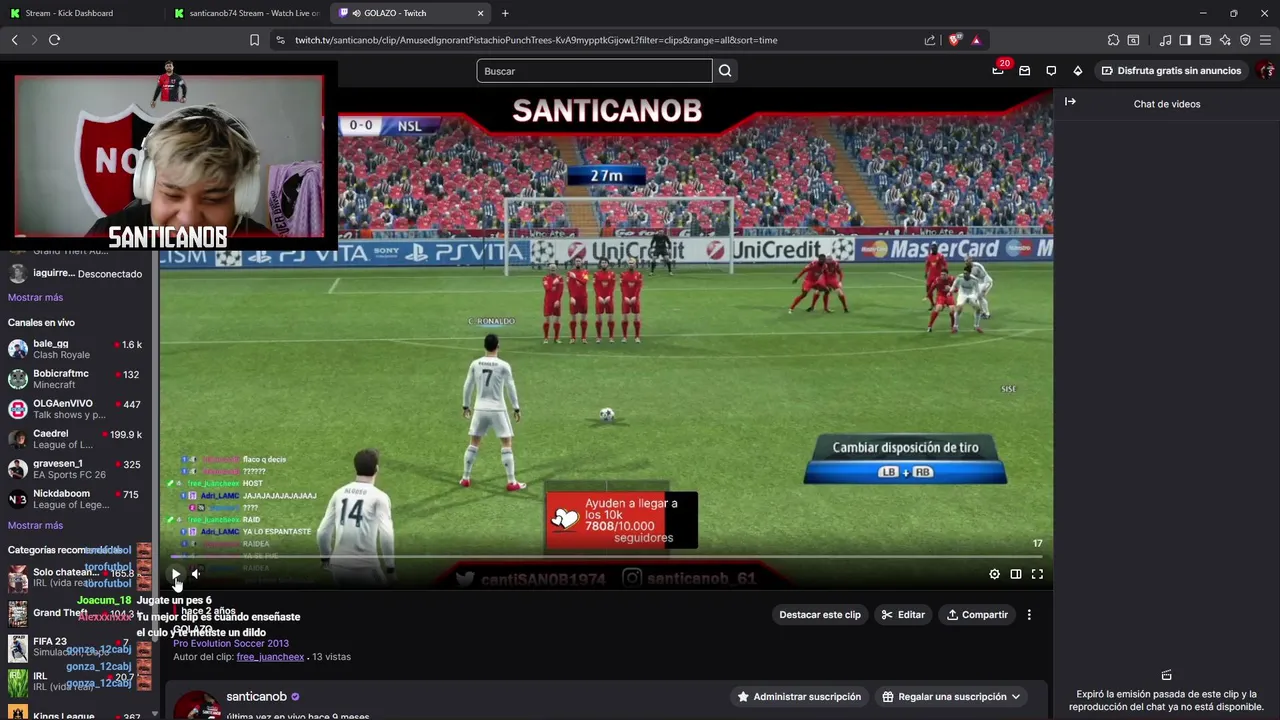1280x720 pixels.
Task: Open Bobicraftmc live channel in sidebar
Action: pyautogui.click(x=76, y=379)
